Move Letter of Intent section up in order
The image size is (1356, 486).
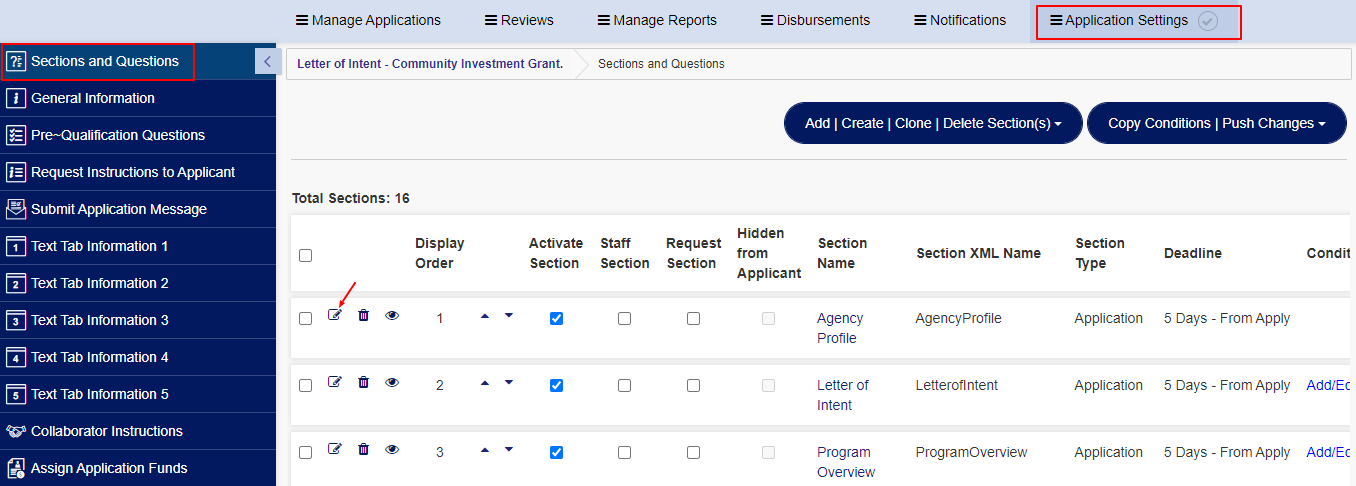click(x=485, y=382)
